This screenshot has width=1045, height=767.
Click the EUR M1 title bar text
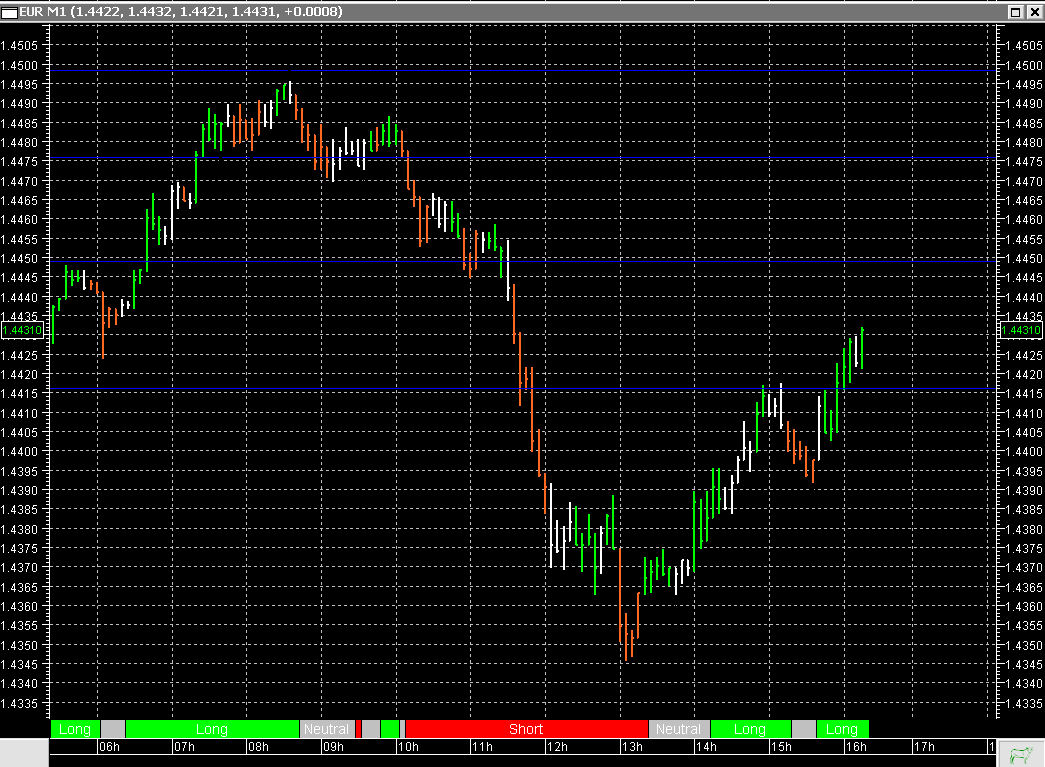click(180, 12)
